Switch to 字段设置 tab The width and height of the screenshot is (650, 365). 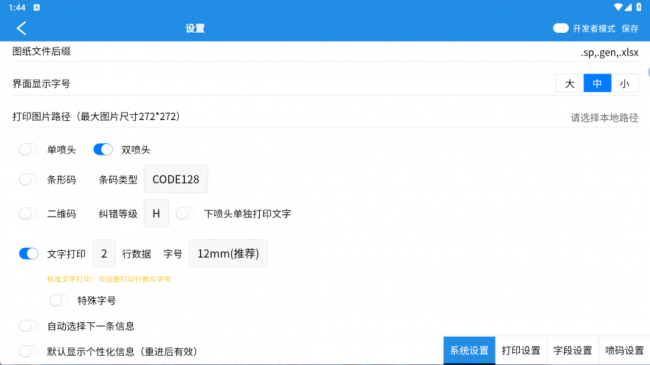[572, 350]
